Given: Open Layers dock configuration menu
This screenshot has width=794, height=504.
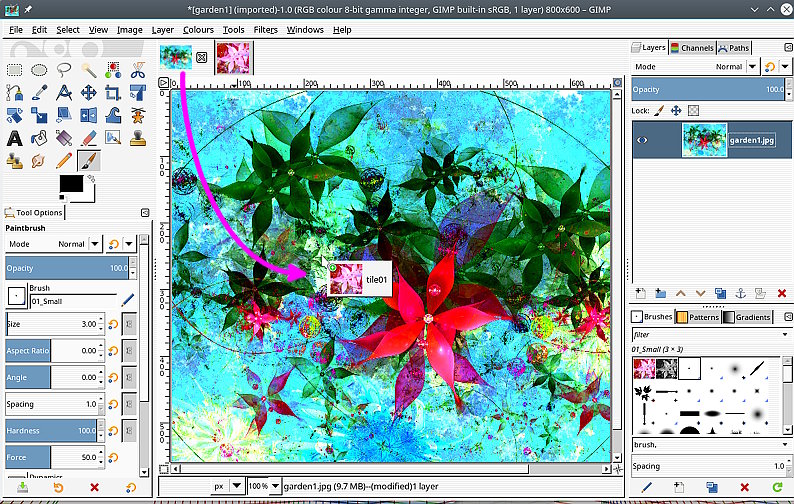Looking at the screenshot, I should [788, 47].
